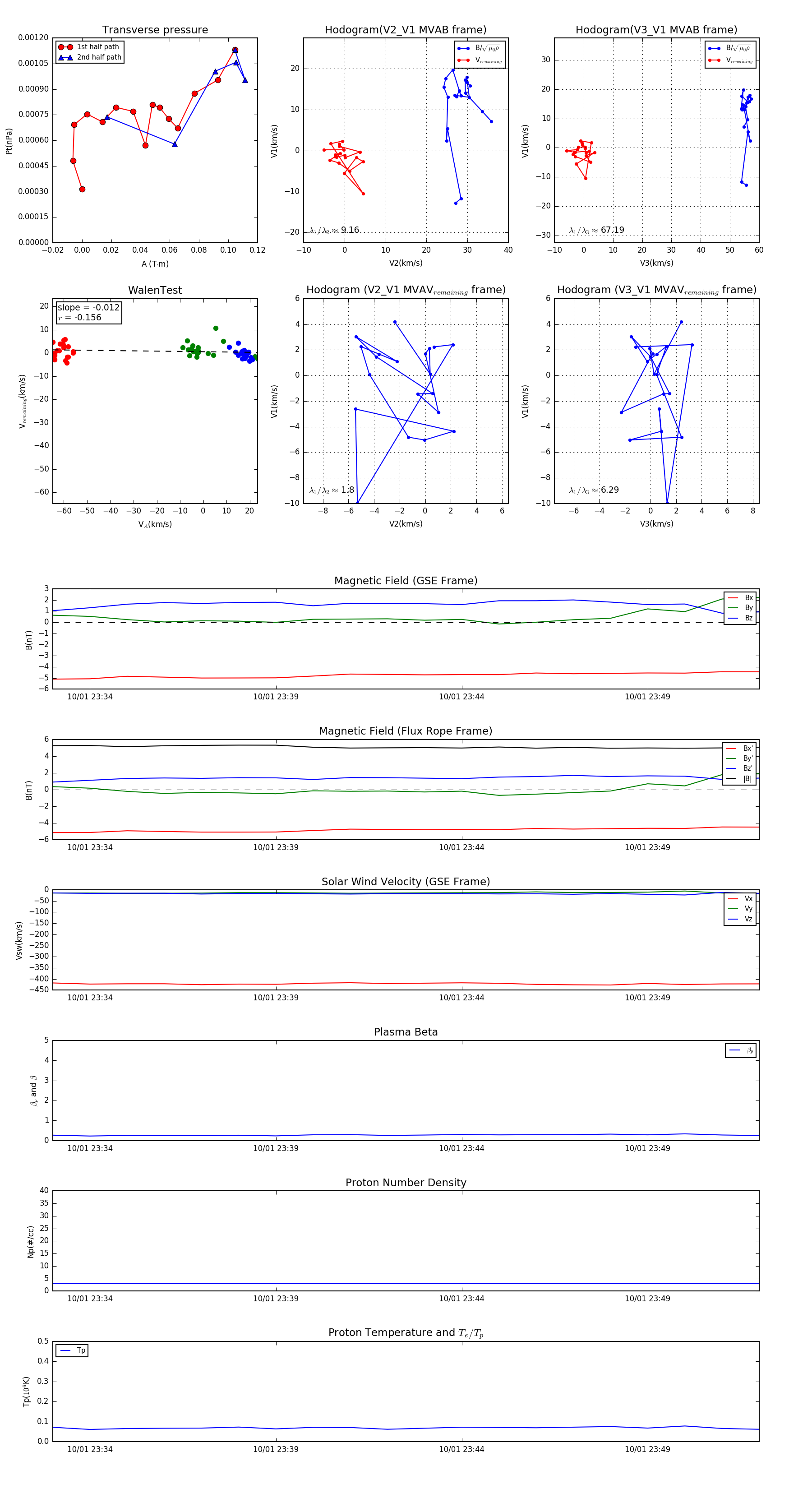The image size is (812, 1489).
Task: Click 'Tp(10^6K)' y-axis label
Action: 27,1392
